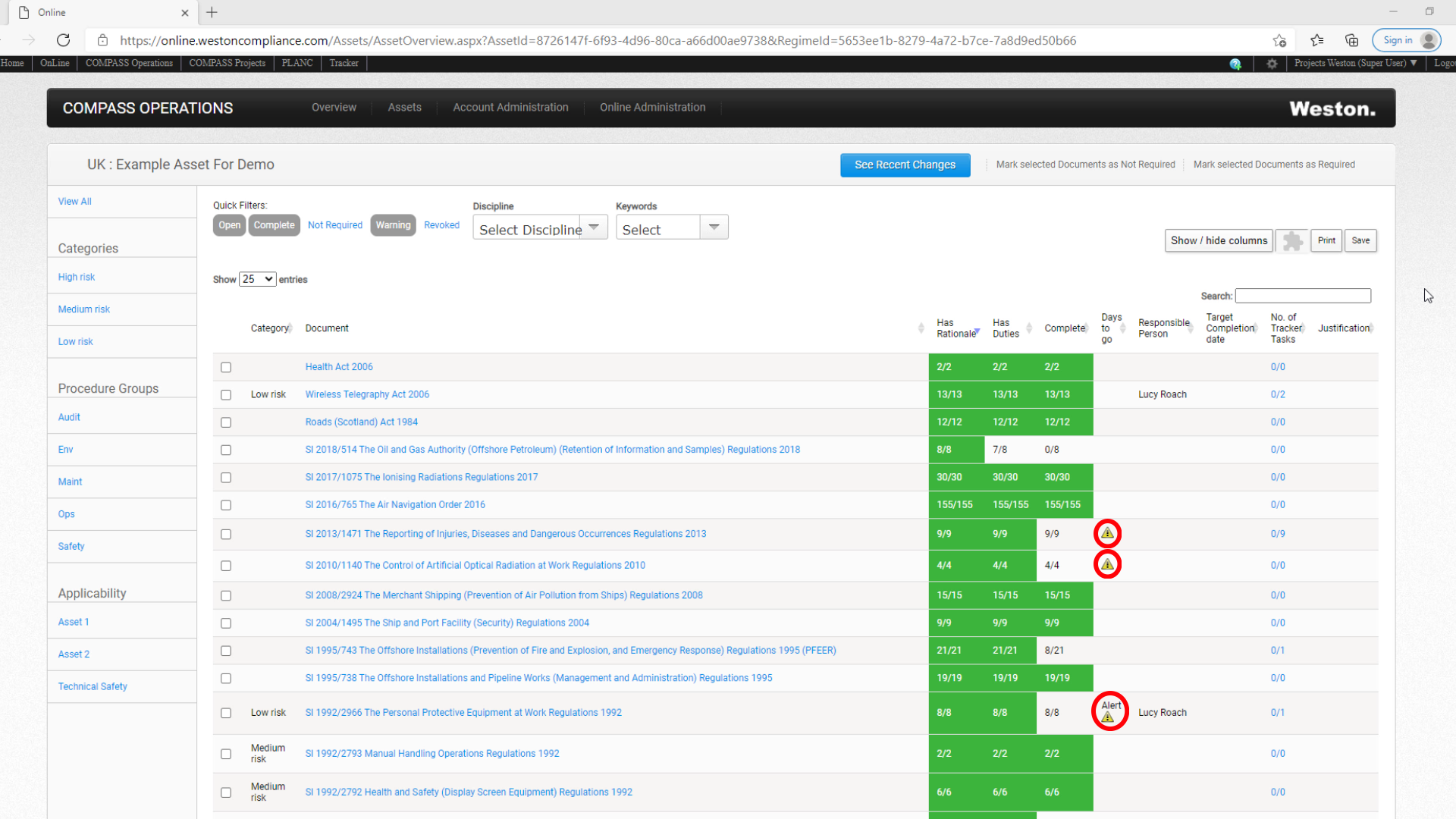Click the puzzle piece icon button

(x=1292, y=241)
